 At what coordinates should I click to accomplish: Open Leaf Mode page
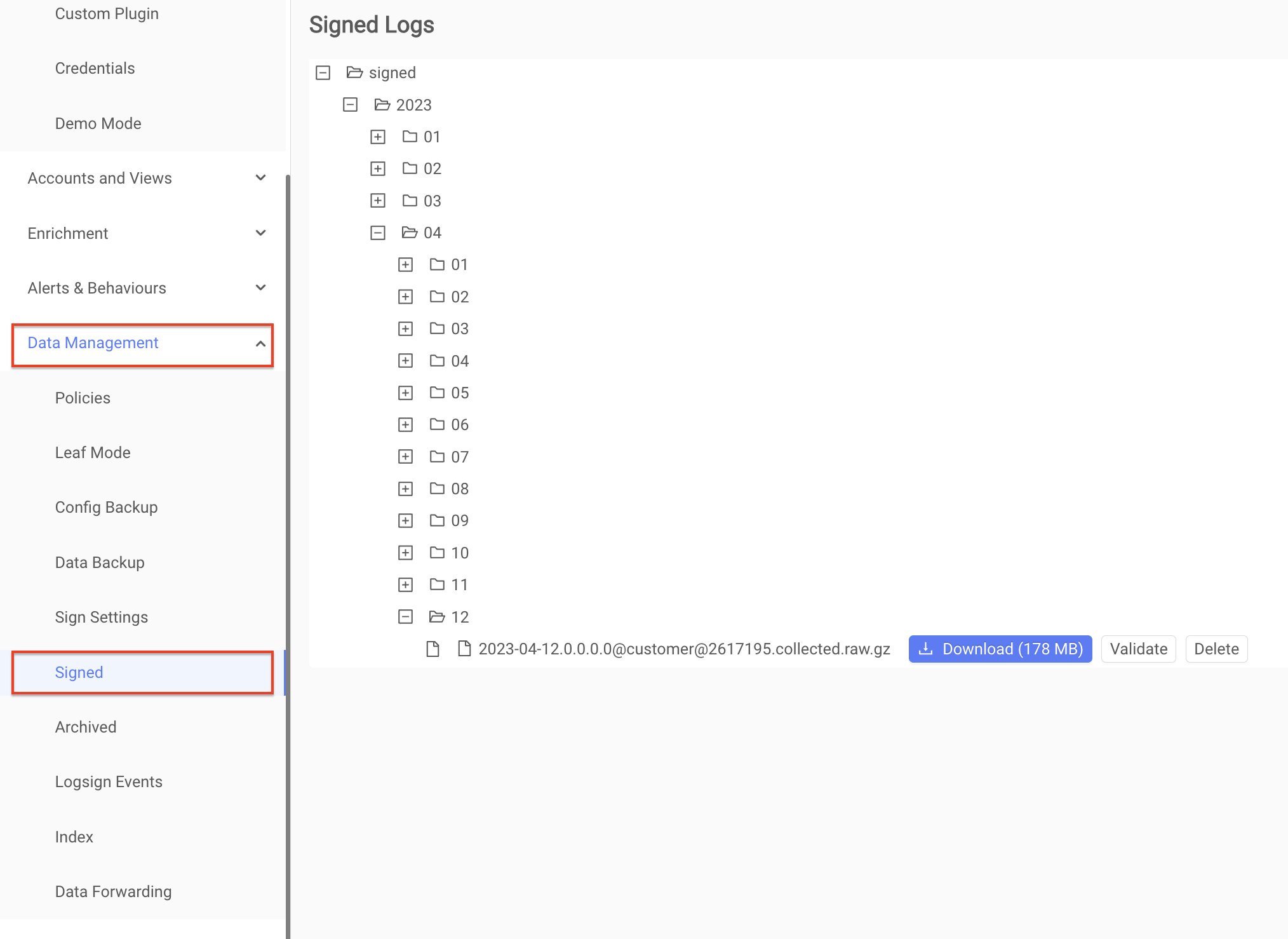(x=93, y=452)
